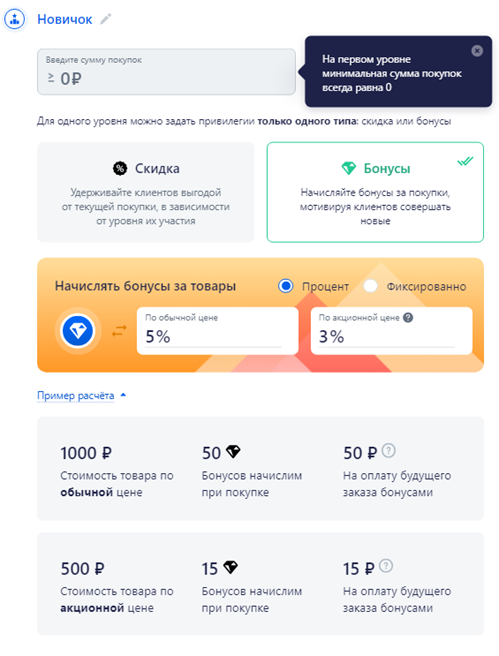Click the level icon next to Новичок
This screenshot has height=656, width=499.
(x=15, y=19)
